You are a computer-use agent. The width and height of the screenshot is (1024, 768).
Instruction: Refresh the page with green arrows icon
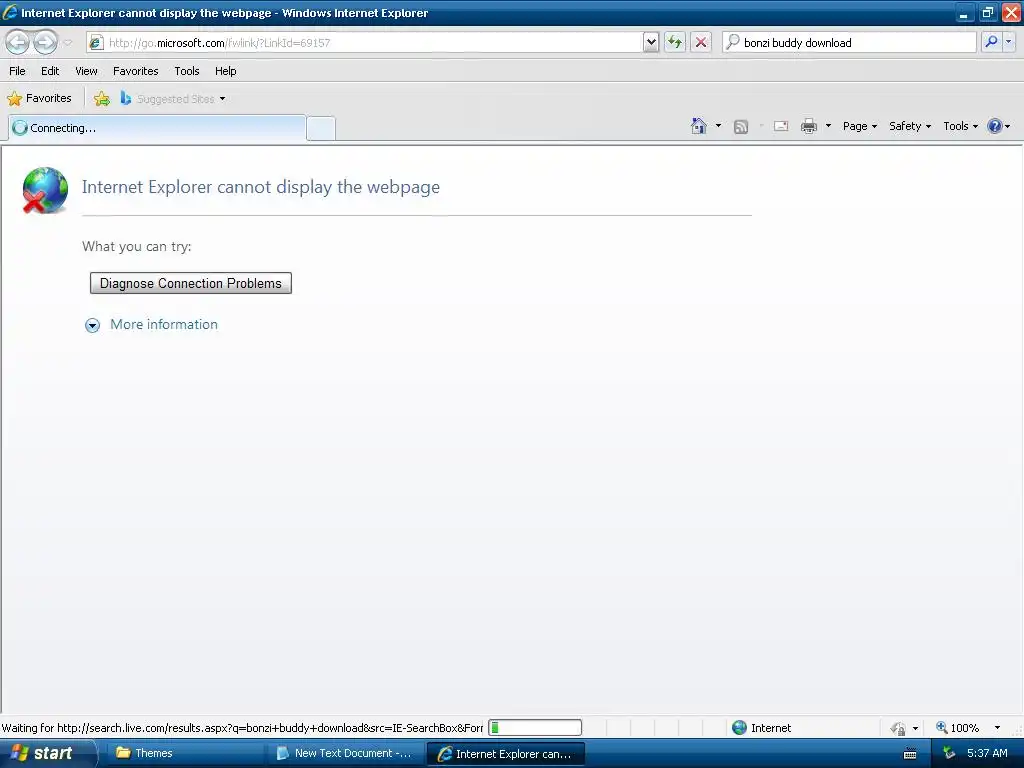(x=675, y=42)
